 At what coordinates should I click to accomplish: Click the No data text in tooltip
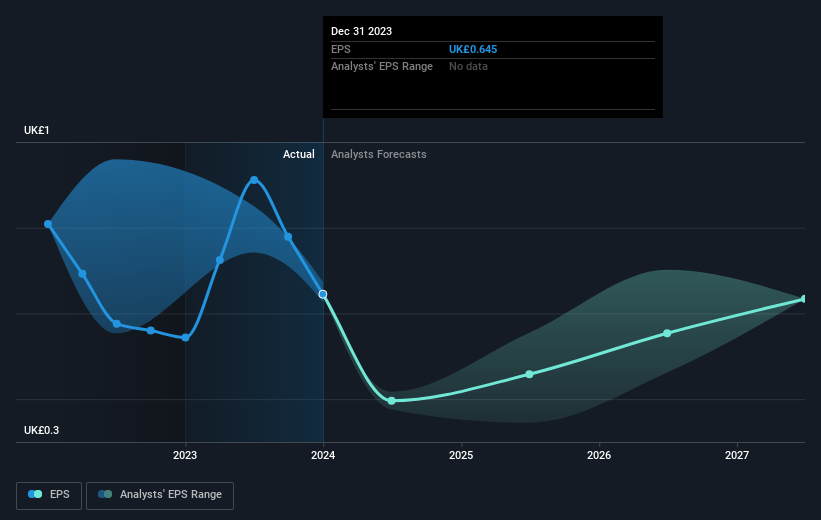coord(468,66)
